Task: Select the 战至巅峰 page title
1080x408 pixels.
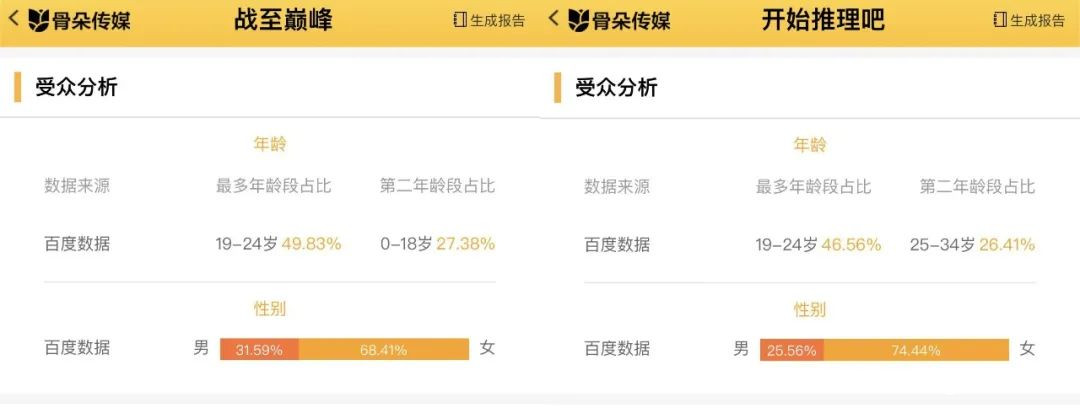Action: [x=283, y=20]
